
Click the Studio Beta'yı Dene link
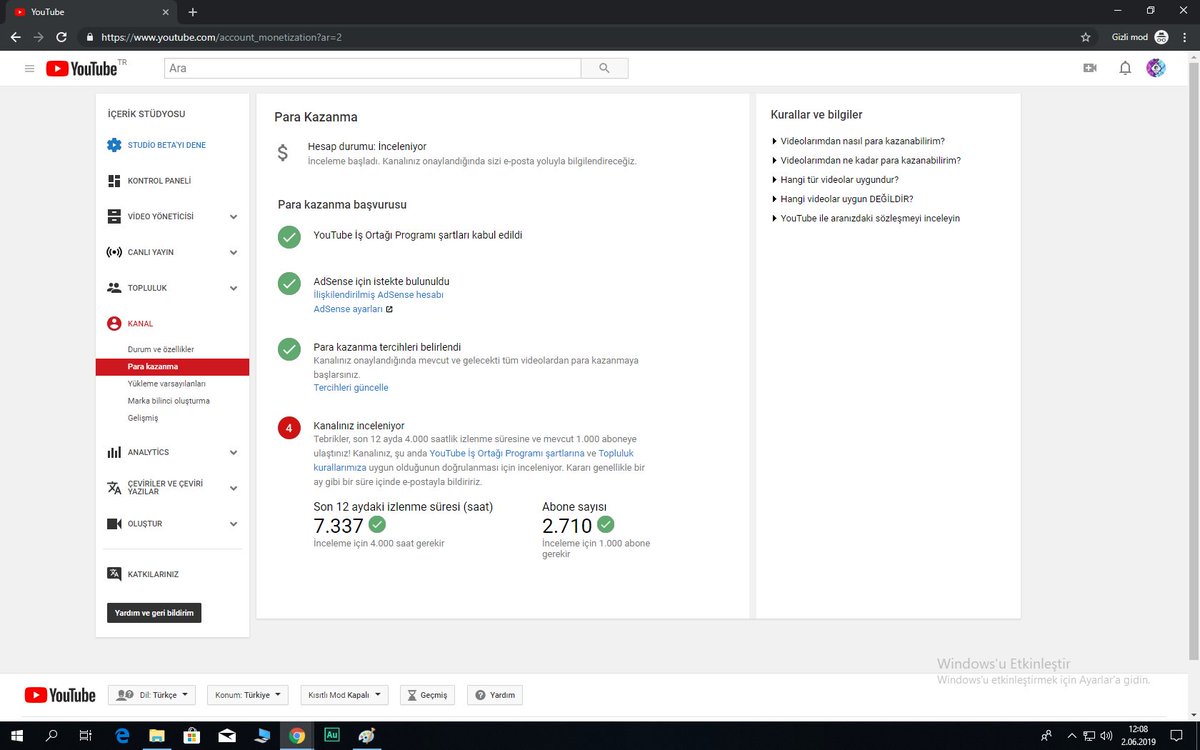point(166,145)
